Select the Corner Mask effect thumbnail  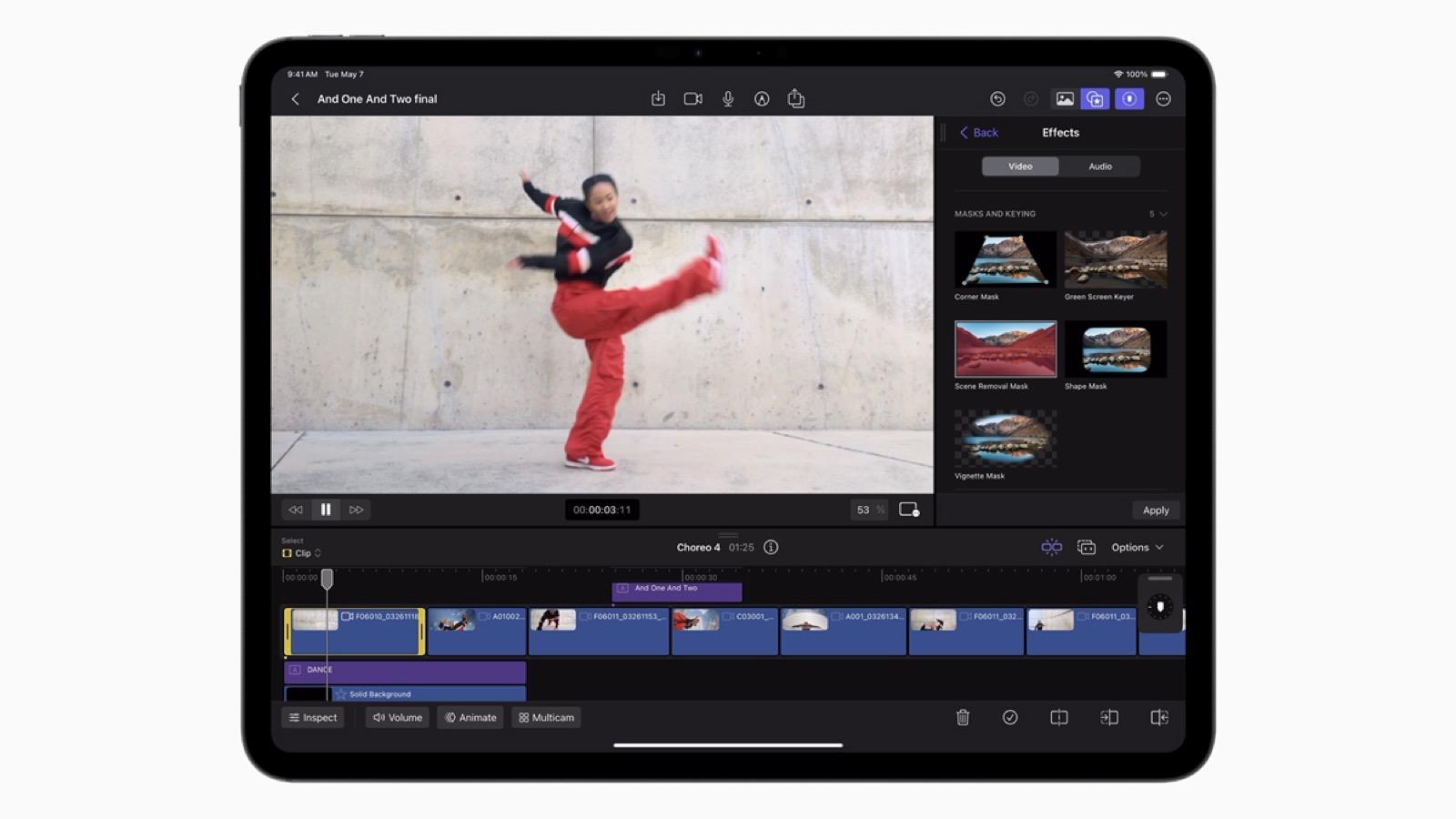click(1006, 259)
